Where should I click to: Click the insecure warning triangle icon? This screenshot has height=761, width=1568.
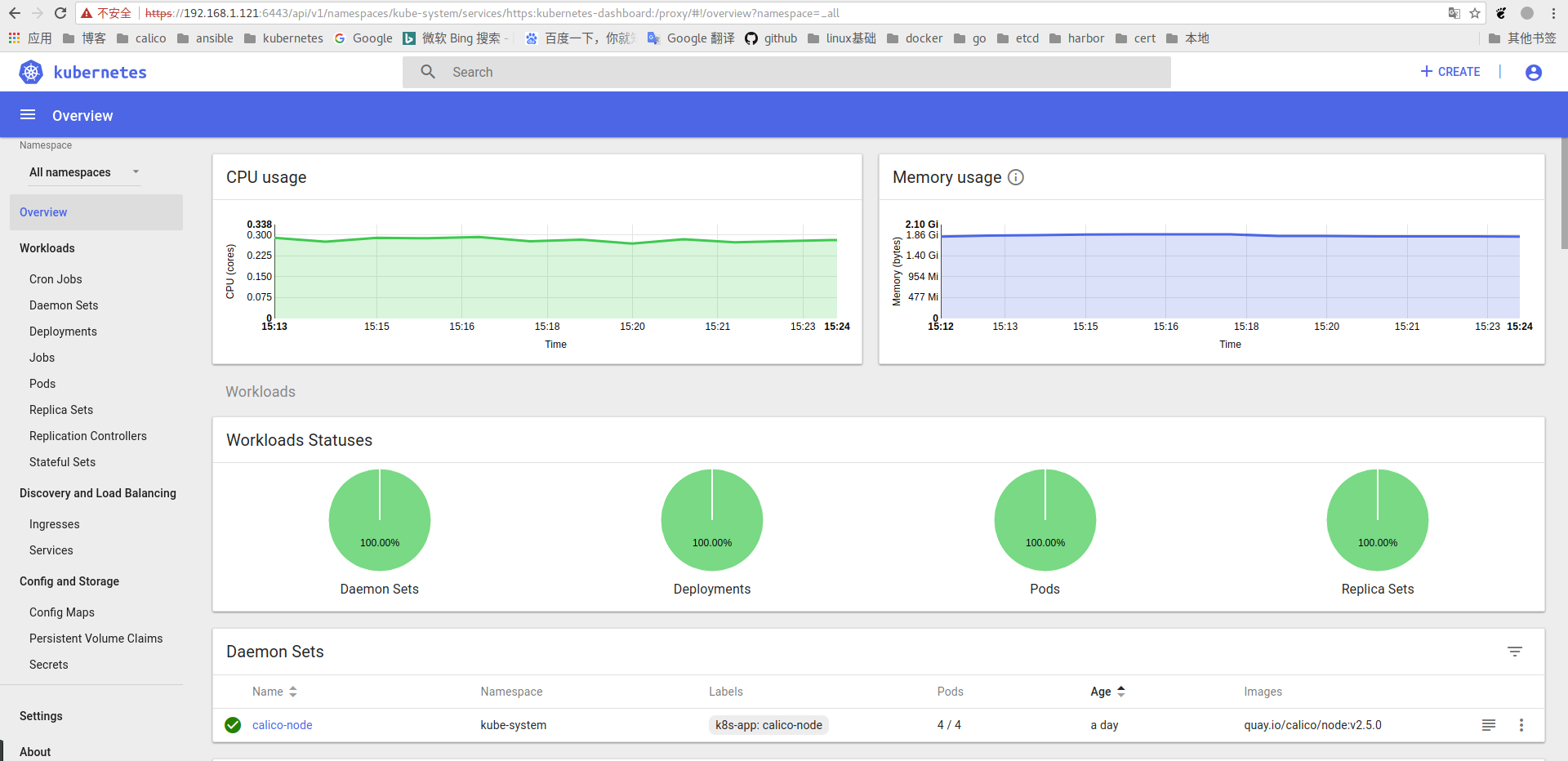tap(87, 13)
